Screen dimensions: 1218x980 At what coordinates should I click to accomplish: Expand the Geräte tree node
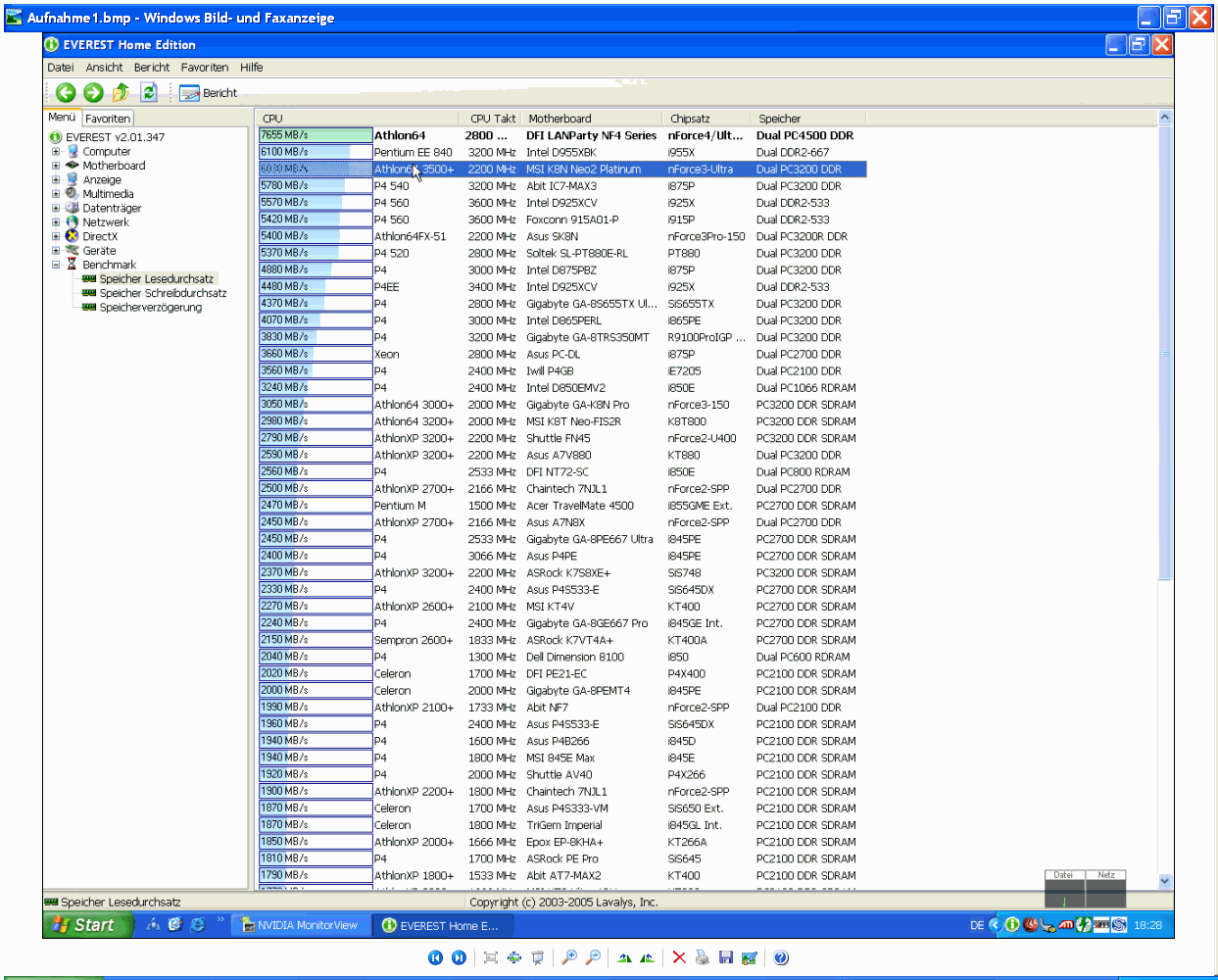click(x=56, y=251)
